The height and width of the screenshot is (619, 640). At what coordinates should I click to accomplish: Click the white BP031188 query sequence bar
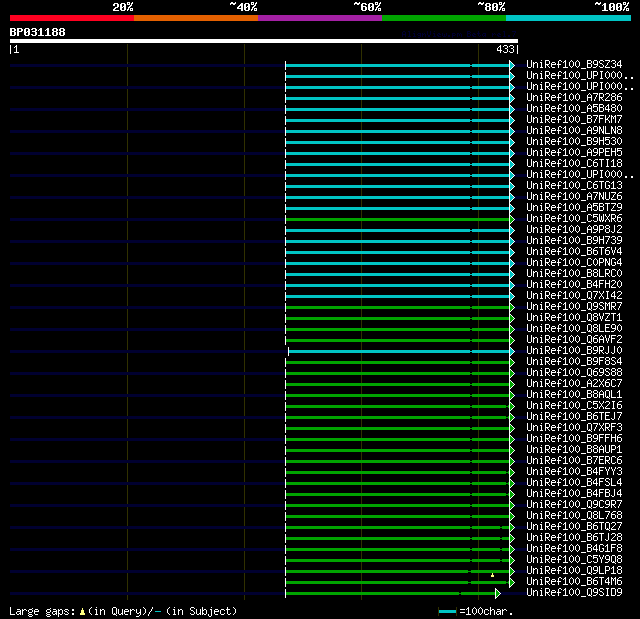[264, 41]
